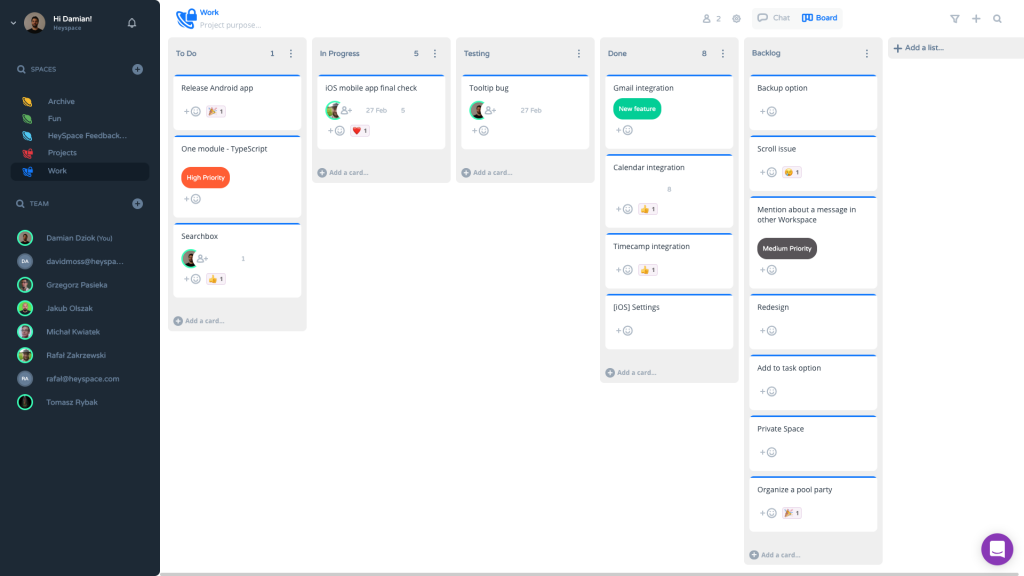1024x576 pixels.
Task: Open workspace settings gear near member count
Action: [x=736, y=18]
